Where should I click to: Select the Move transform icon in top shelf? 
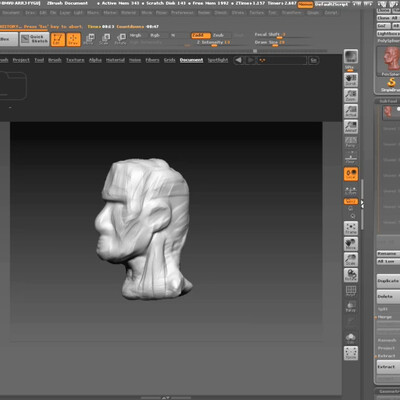(89, 39)
